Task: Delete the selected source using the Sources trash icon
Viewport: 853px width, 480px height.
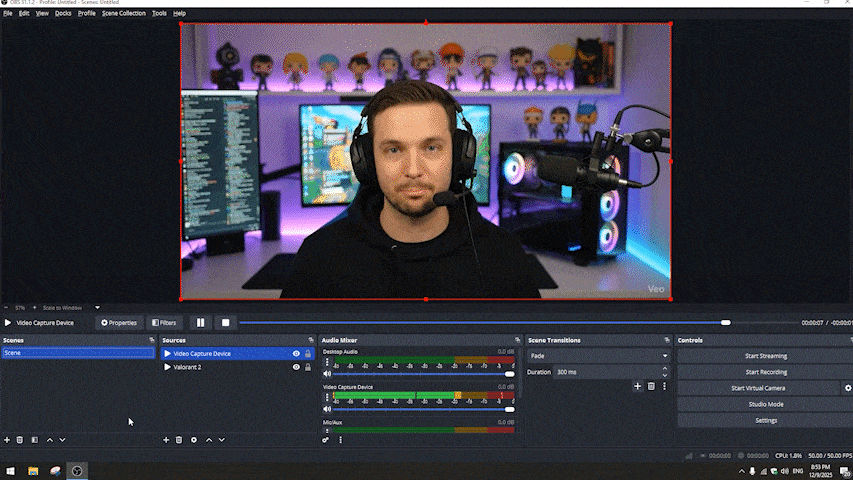Action: (179, 440)
